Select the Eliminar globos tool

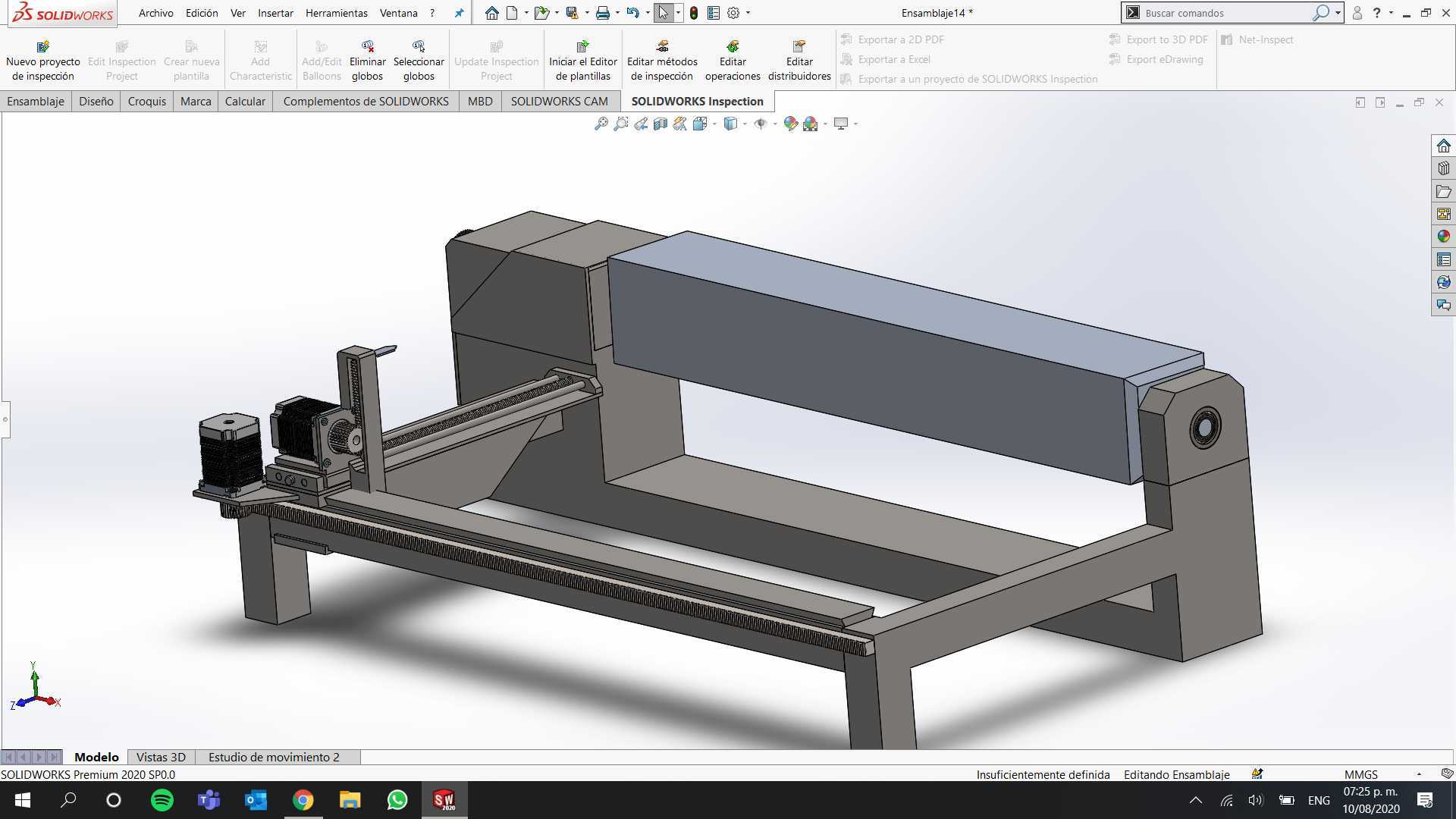pyautogui.click(x=368, y=61)
